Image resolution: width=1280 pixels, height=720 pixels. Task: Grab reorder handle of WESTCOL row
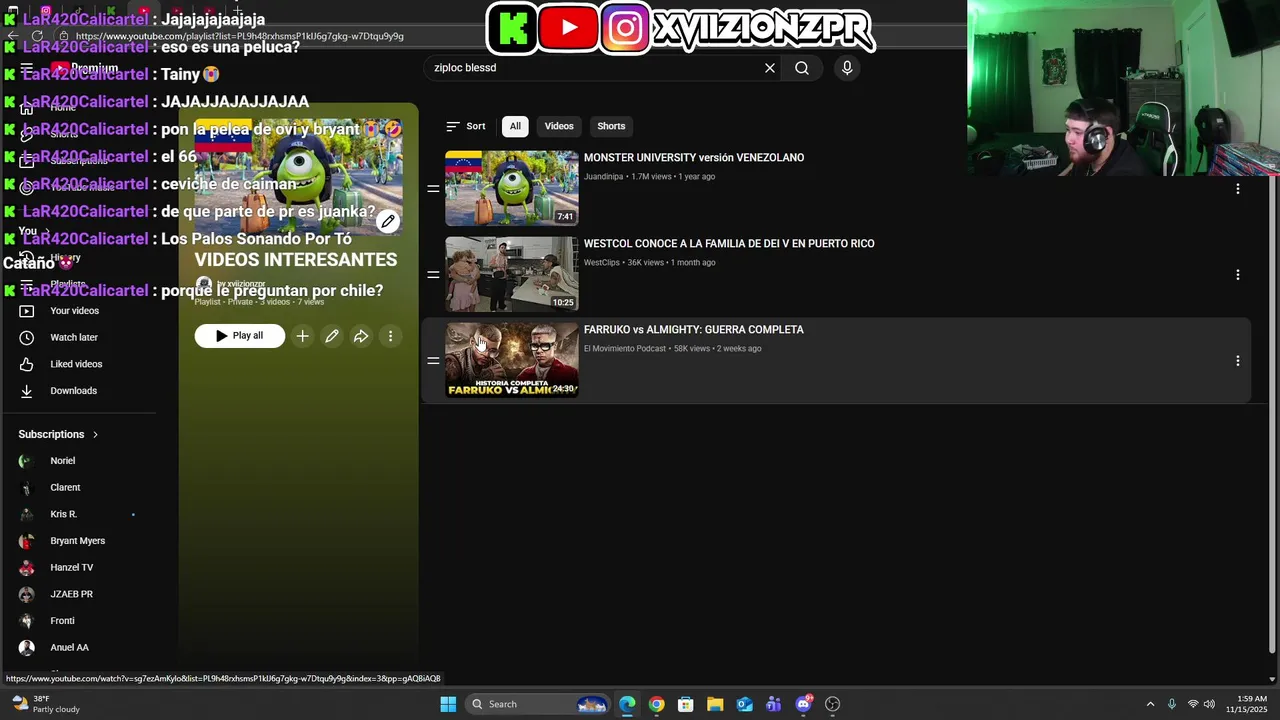[x=433, y=274]
